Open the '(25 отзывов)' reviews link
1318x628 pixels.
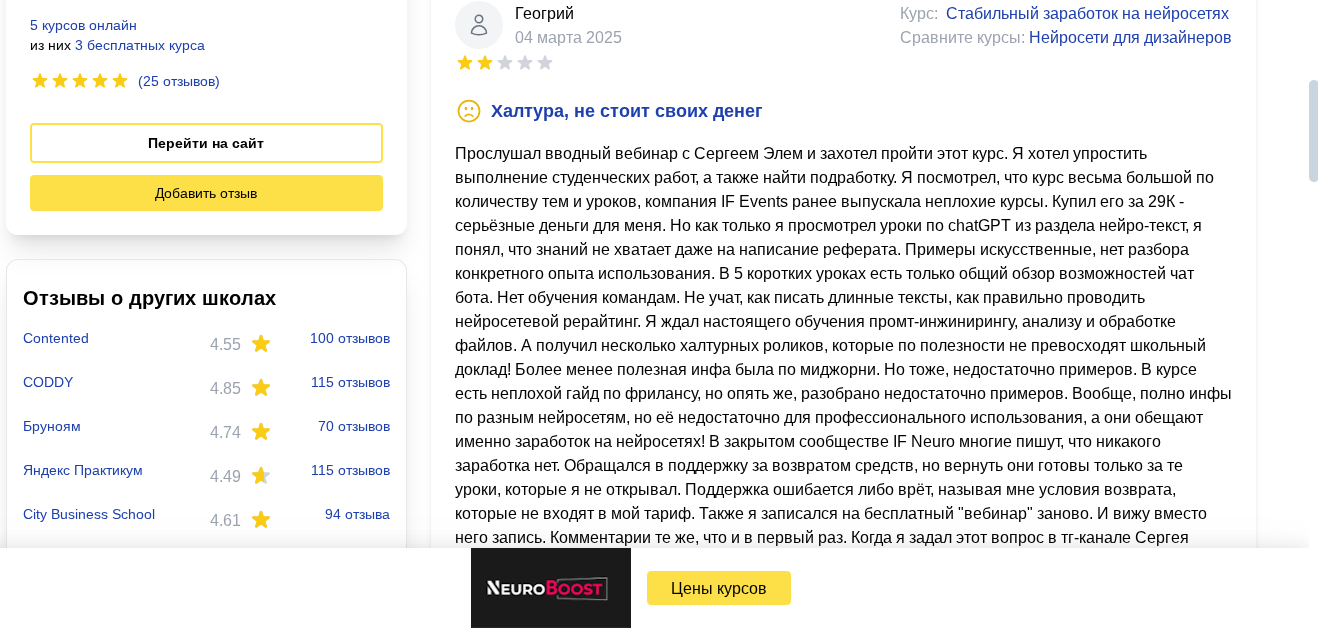pos(179,81)
